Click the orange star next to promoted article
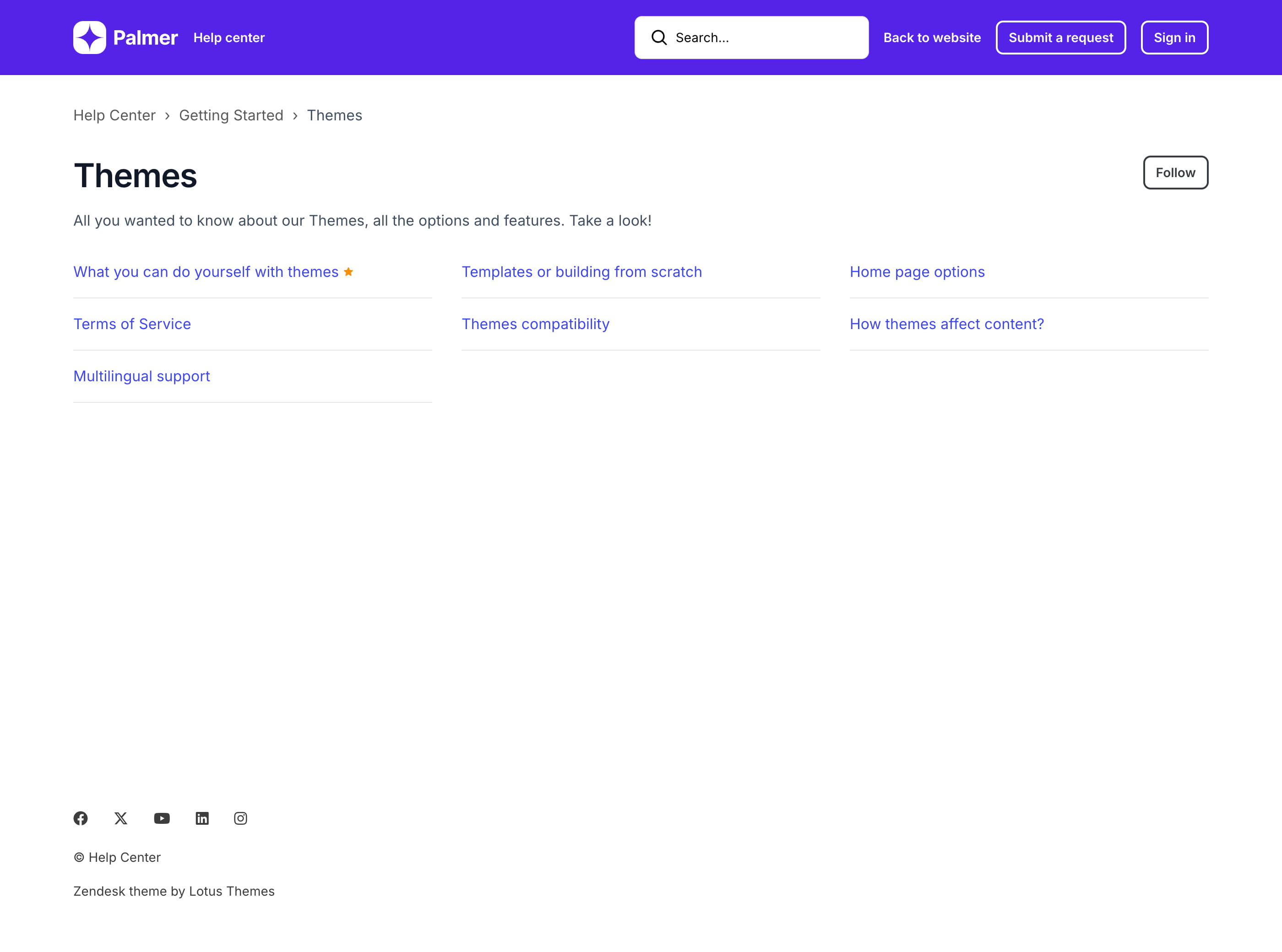The width and height of the screenshot is (1282, 952). pyautogui.click(x=348, y=271)
